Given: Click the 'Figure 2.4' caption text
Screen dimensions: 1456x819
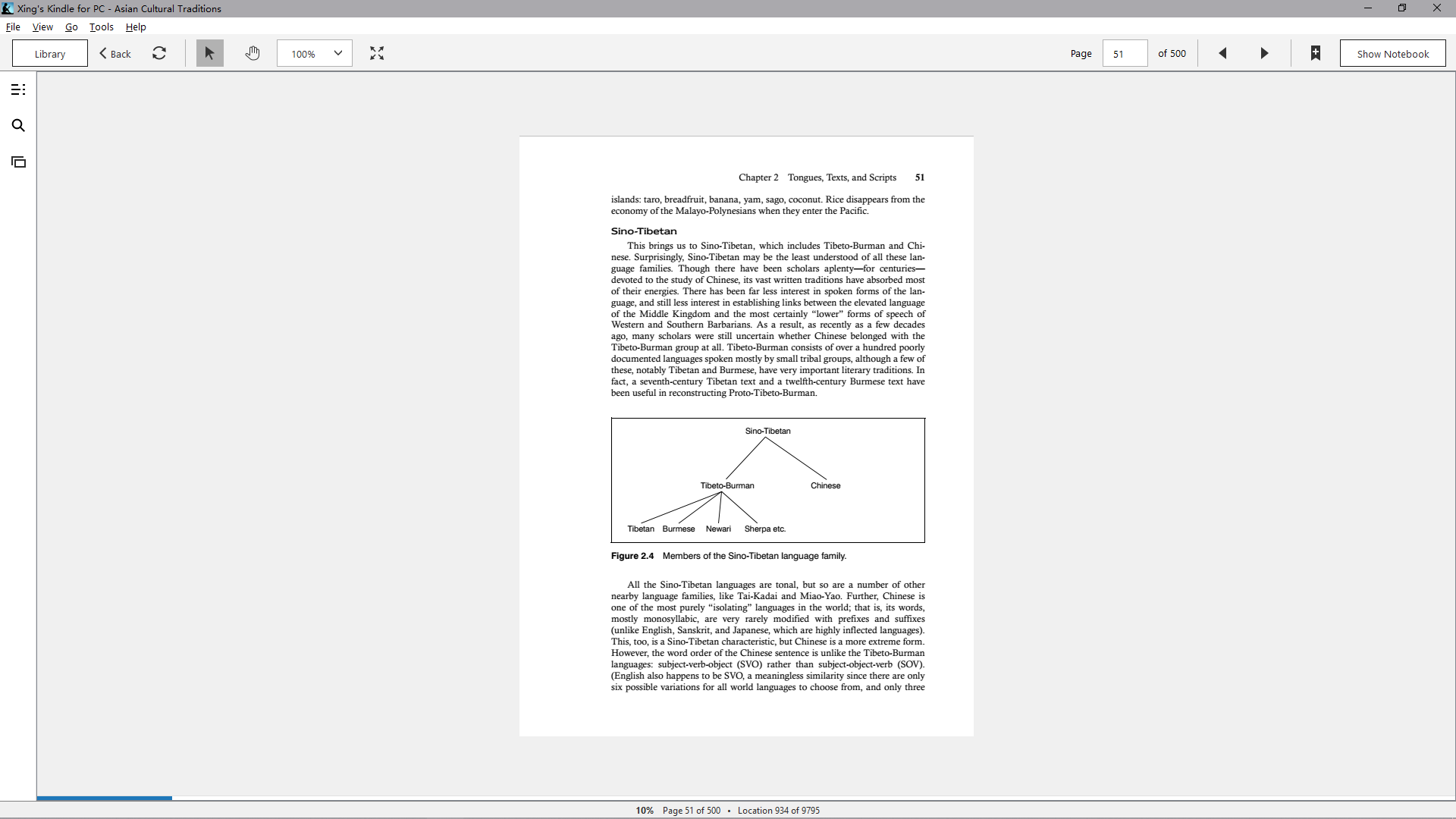Looking at the screenshot, I should tap(728, 556).
